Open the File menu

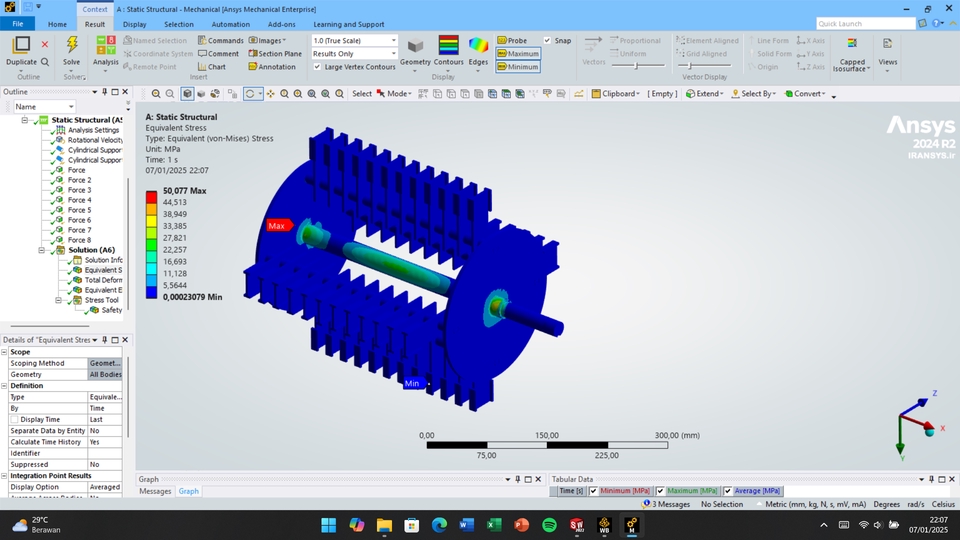pos(18,24)
